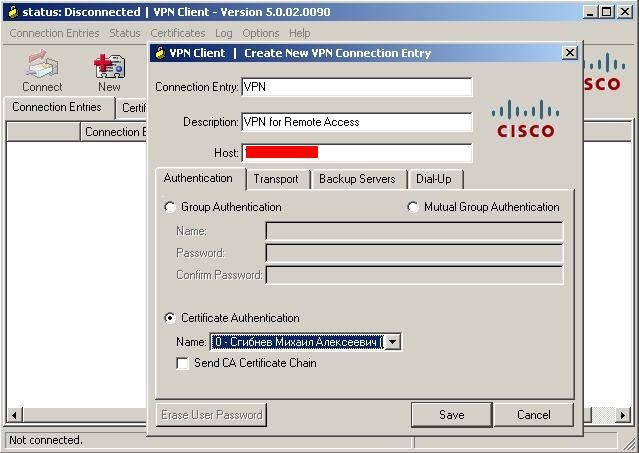Click the Description input field
The height and width of the screenshot is (453, 639).
(x=357, y=122)
